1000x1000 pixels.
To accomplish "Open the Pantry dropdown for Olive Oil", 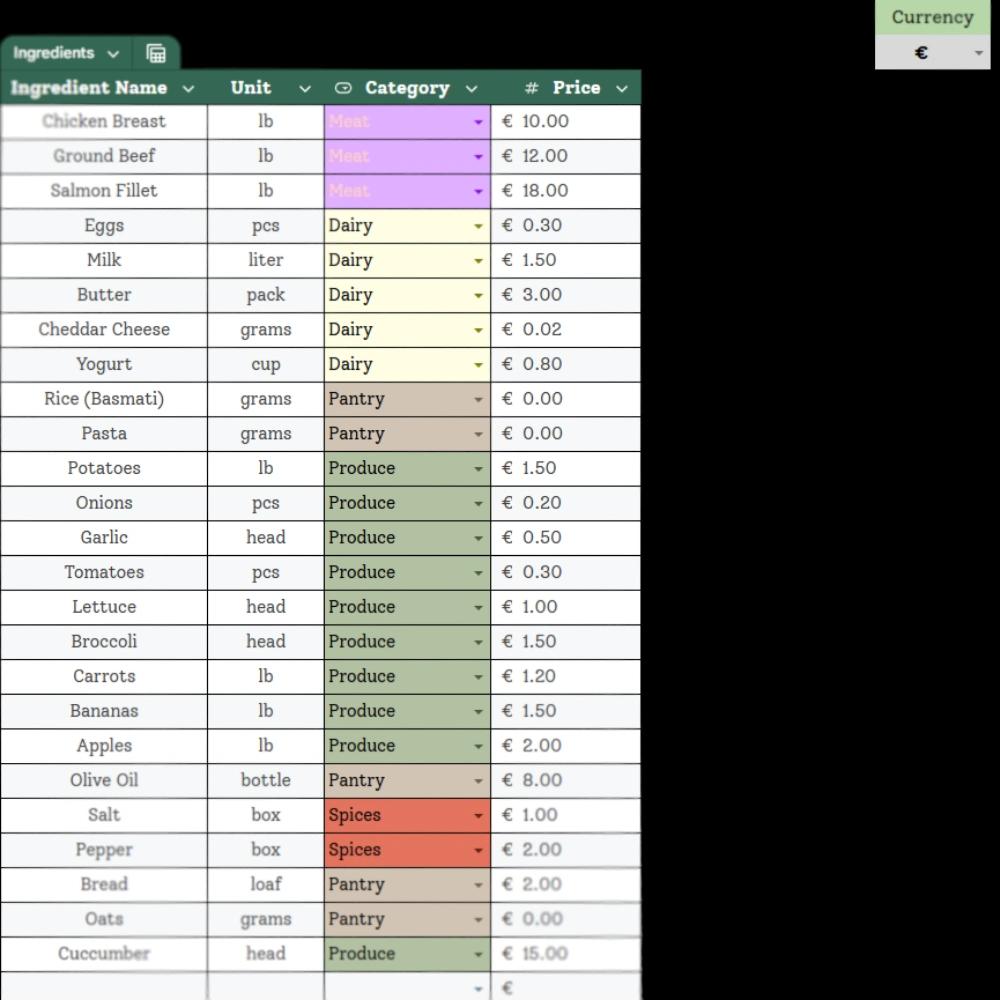I will coord(477,781).
